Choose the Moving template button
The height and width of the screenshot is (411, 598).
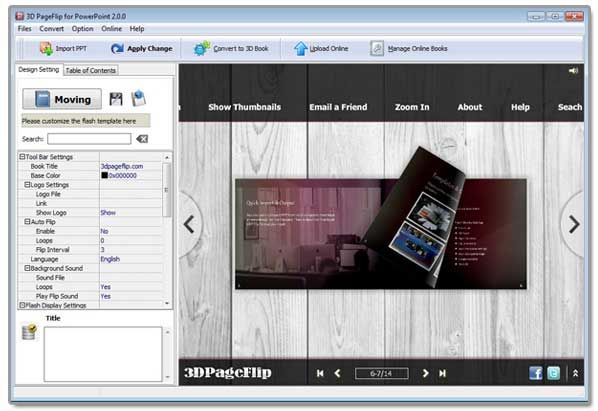tap(62, 99)
